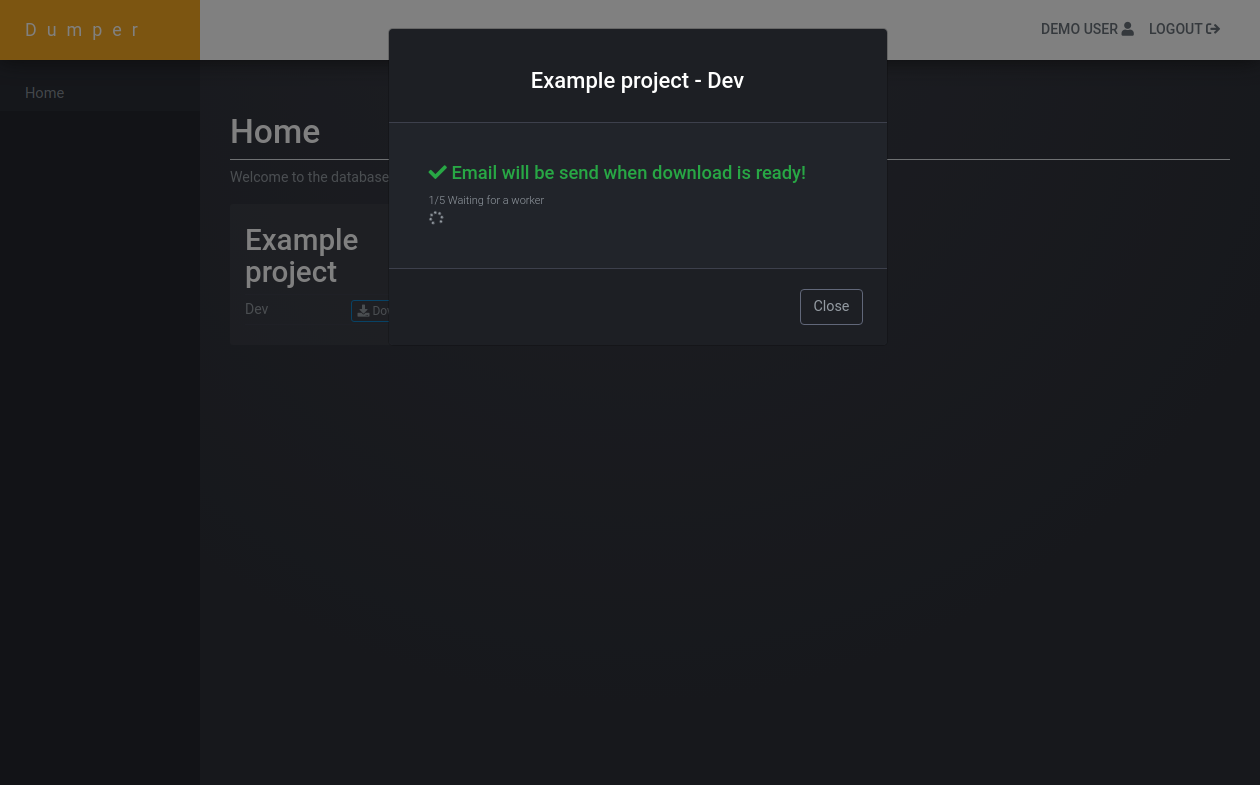Close the Example project - Dev dialog

point(831,307)
